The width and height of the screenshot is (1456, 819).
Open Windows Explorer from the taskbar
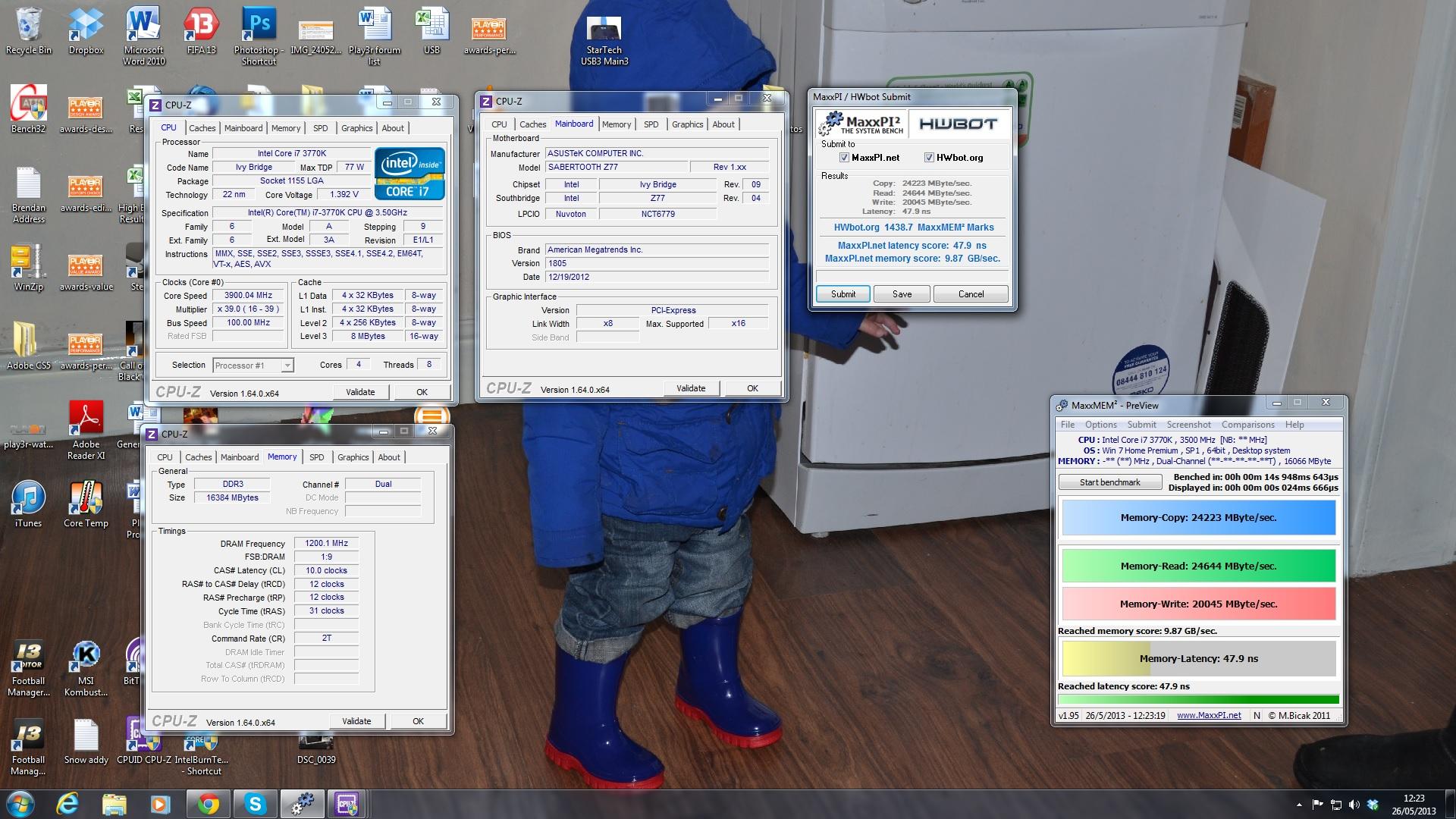click(x=114, y=804)
